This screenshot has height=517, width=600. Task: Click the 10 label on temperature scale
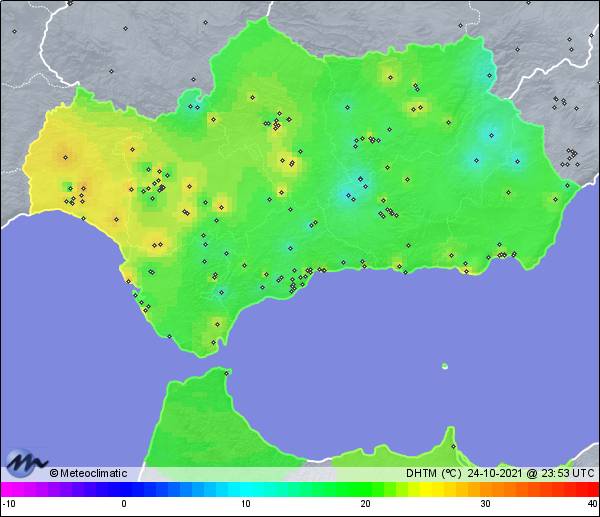[246, 504]
